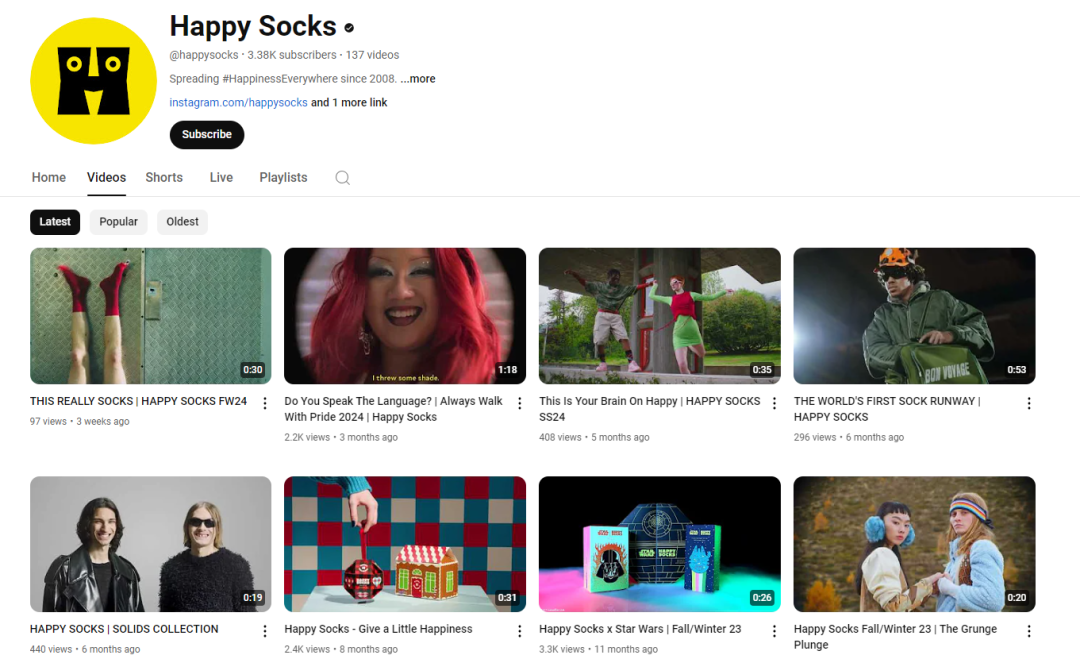This screenshot has width=1080, height=655.
Task: Open options menu for THIS REALLY SOCKS video
Action: tap(264, 404)
